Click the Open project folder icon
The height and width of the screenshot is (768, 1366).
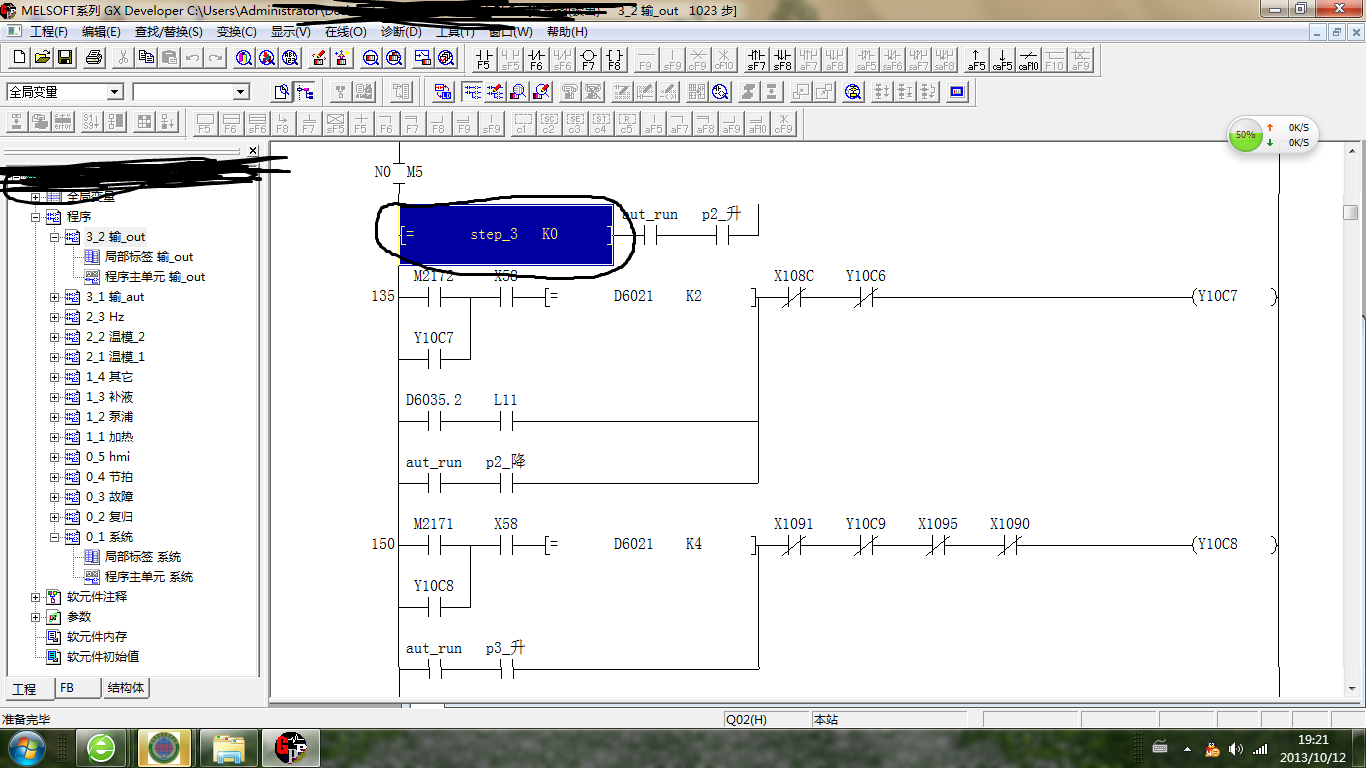tap(41, 58)
